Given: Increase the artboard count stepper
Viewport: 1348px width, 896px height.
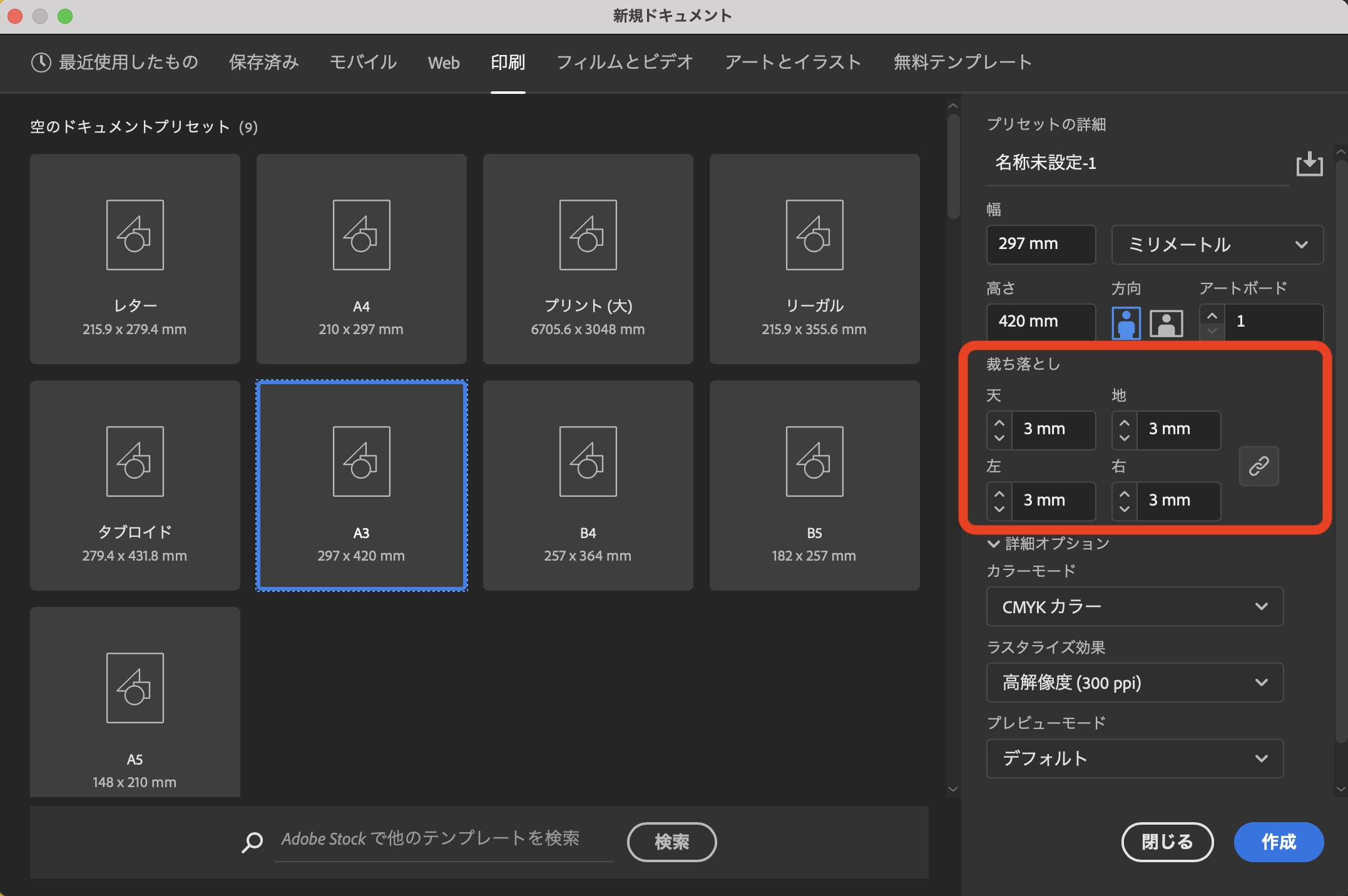Looking at the screenshot, I should tap(1212, 315).
